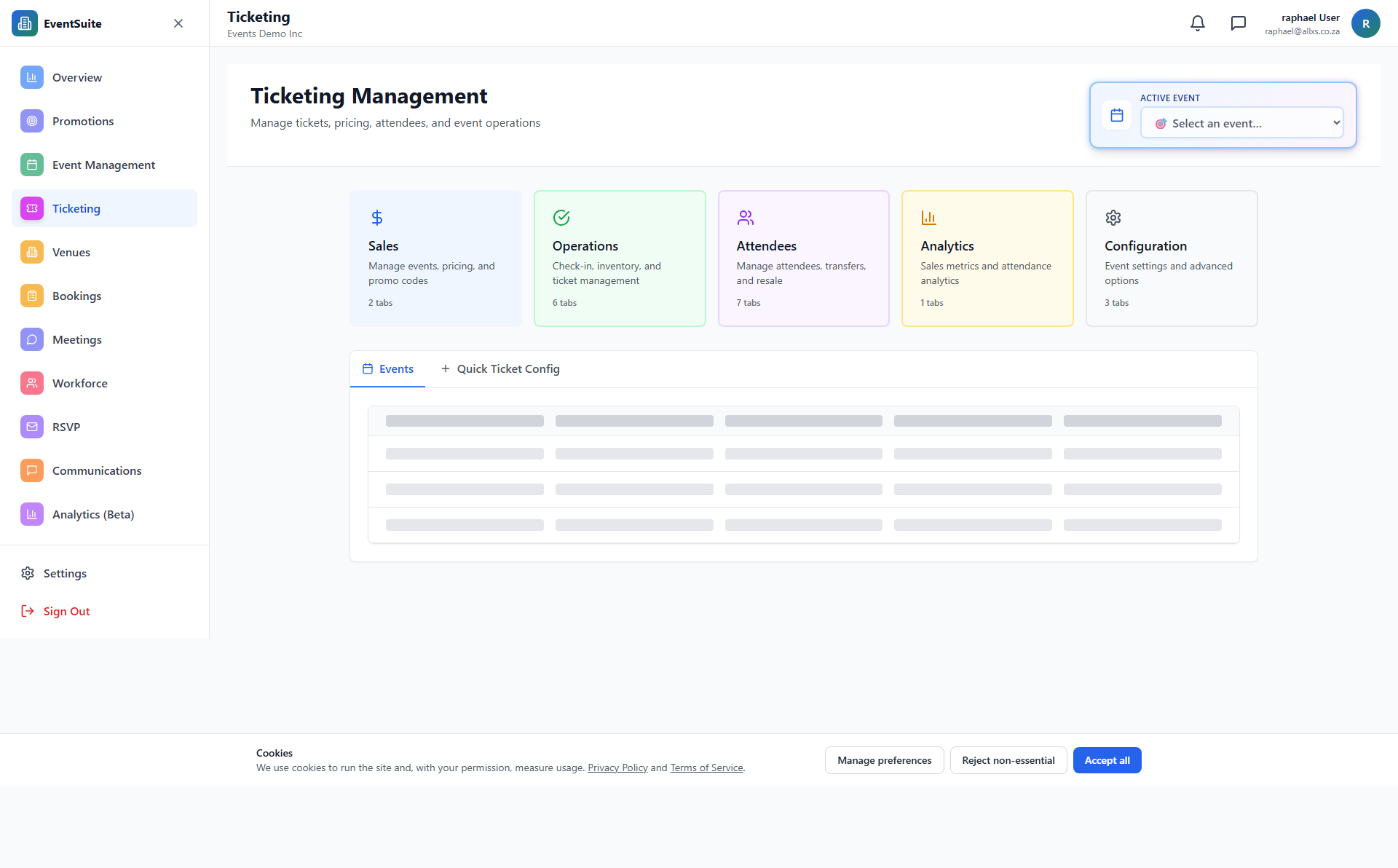Select the Workforce people icon
This screenshot has height=868, width=1398.
coord(31,383)
